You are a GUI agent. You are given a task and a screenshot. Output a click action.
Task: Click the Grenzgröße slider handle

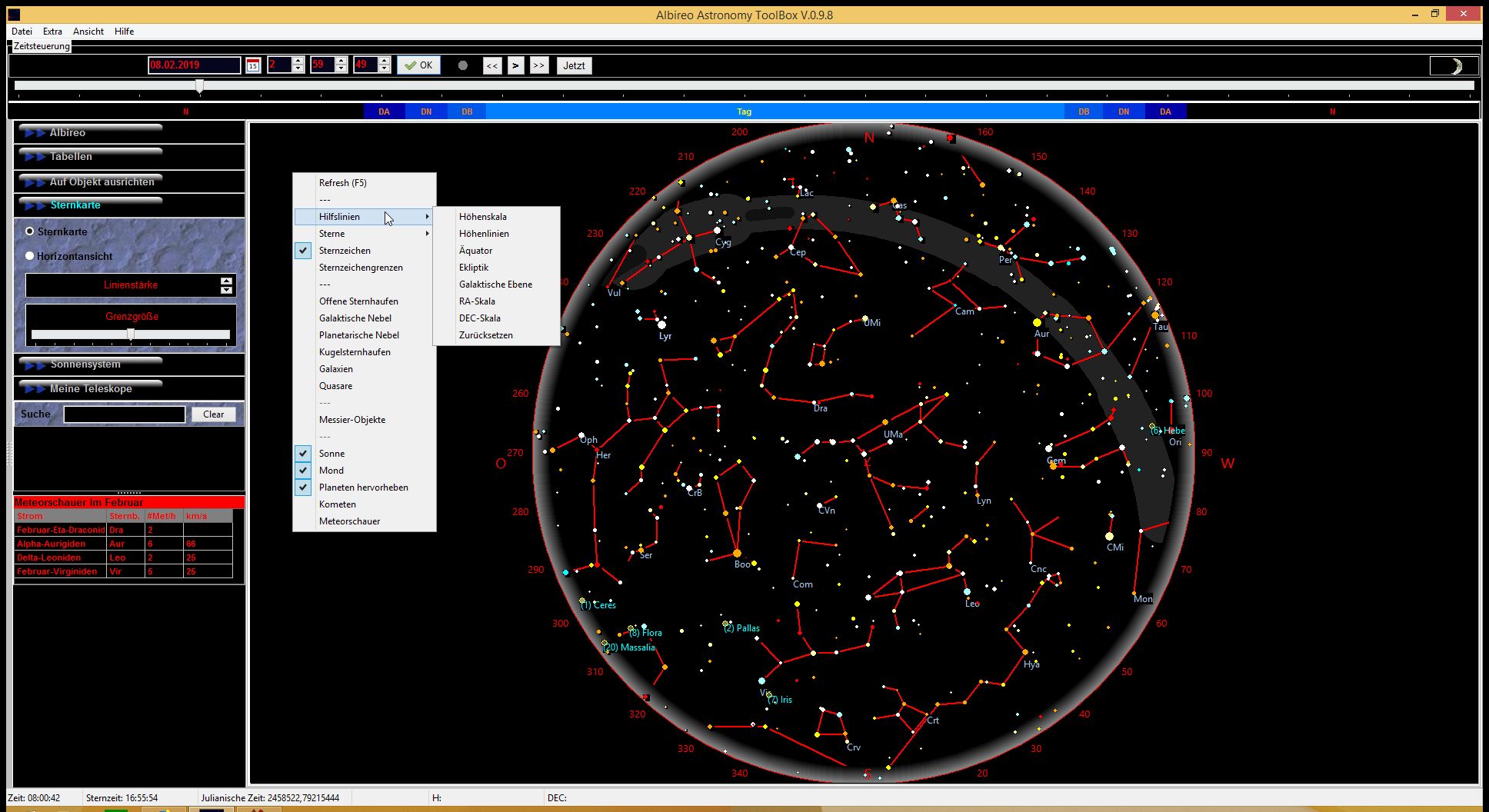point(131,334)
